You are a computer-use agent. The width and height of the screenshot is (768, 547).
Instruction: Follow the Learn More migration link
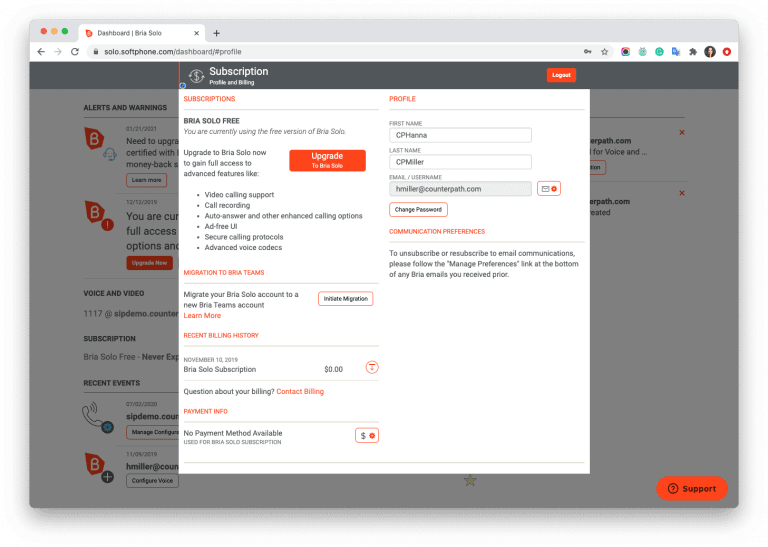click(x=202, y=316)
